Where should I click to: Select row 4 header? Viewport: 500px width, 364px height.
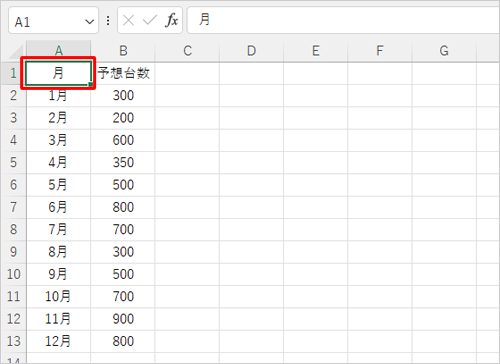[x=13, y=140]
